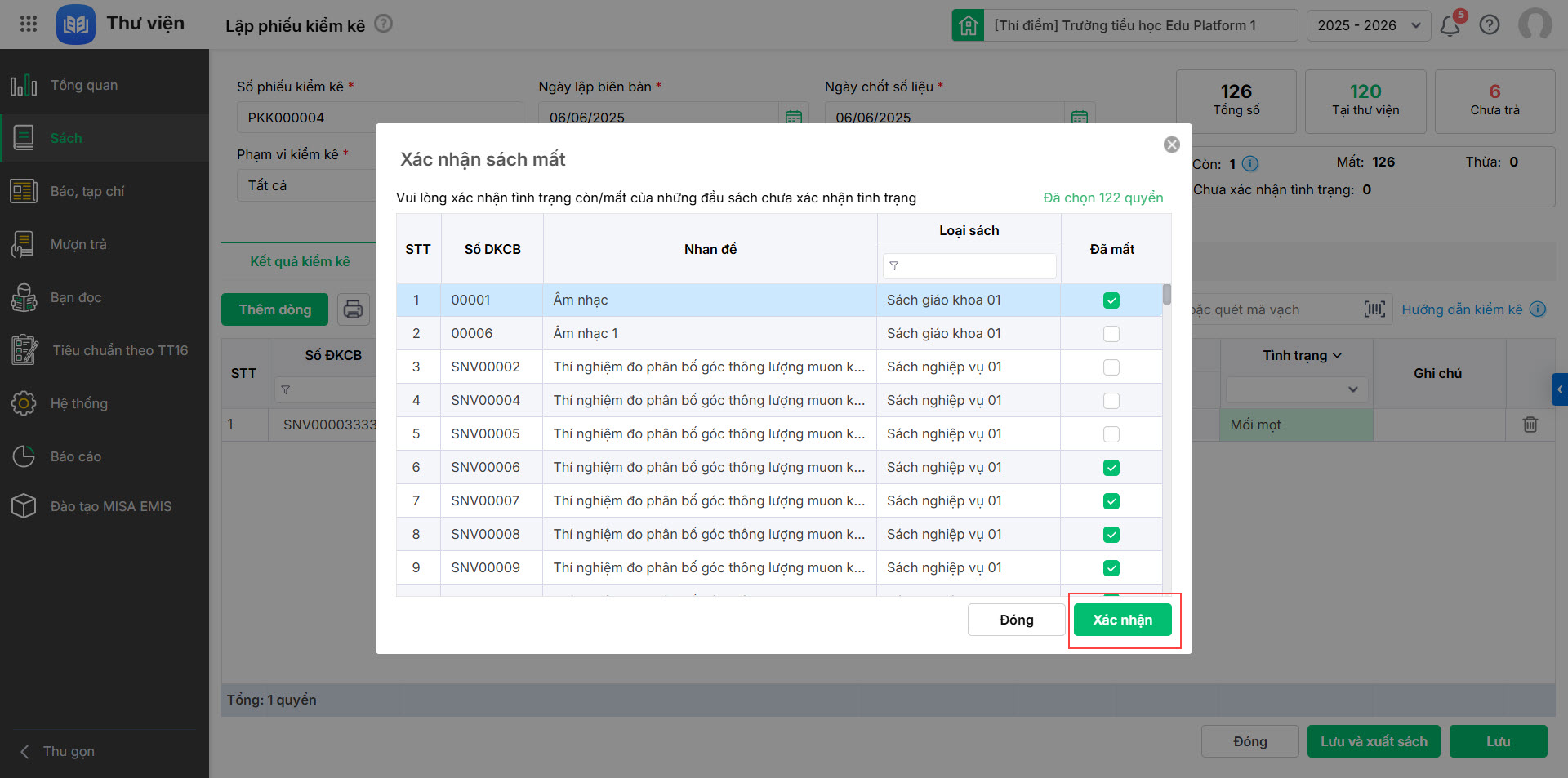Uncheck Đã mất for SNV00006
This screenshot has height=778, width=1568.
1111,468
